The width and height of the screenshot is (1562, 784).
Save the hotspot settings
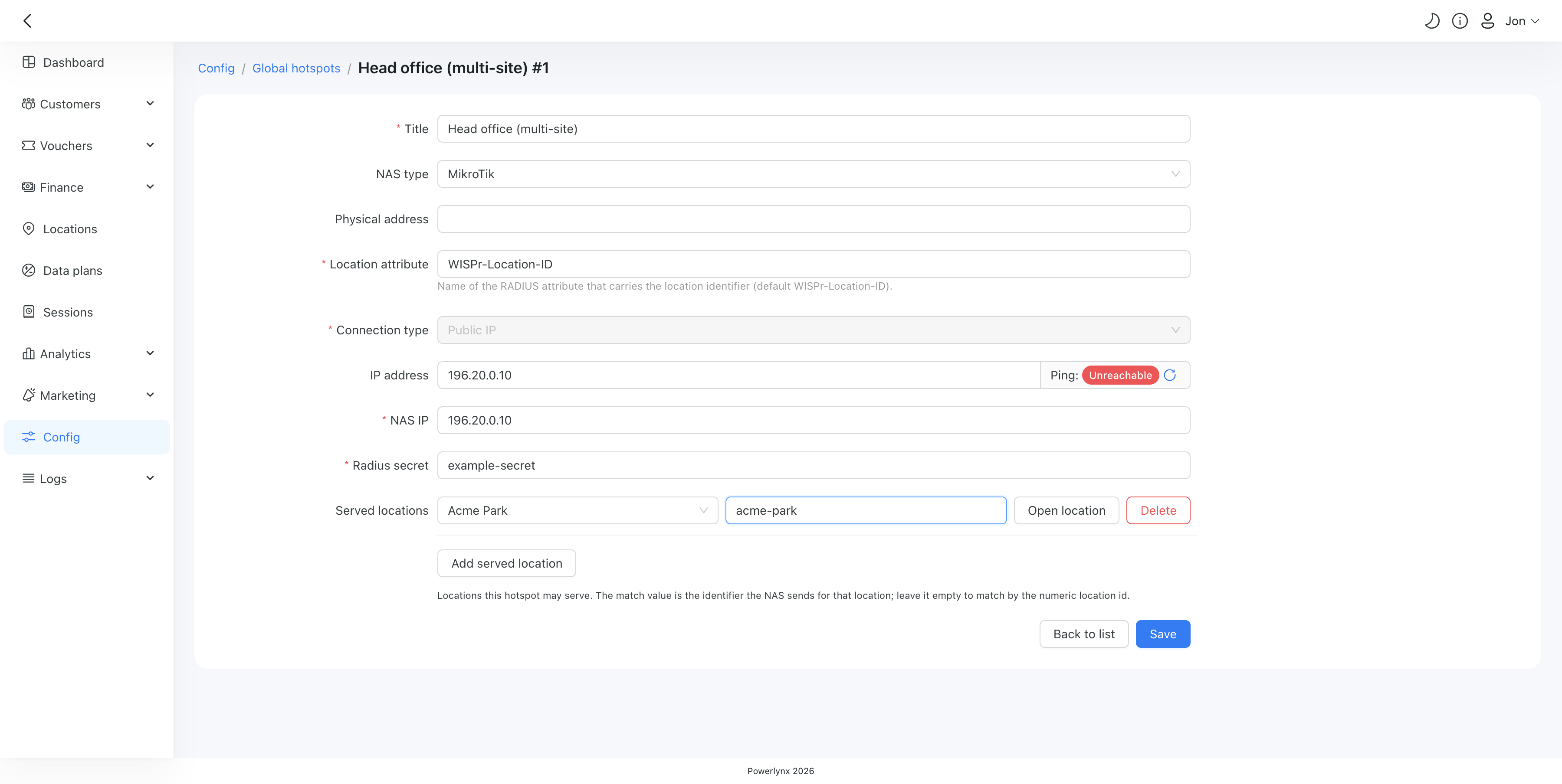click(x=1162, y=634)
